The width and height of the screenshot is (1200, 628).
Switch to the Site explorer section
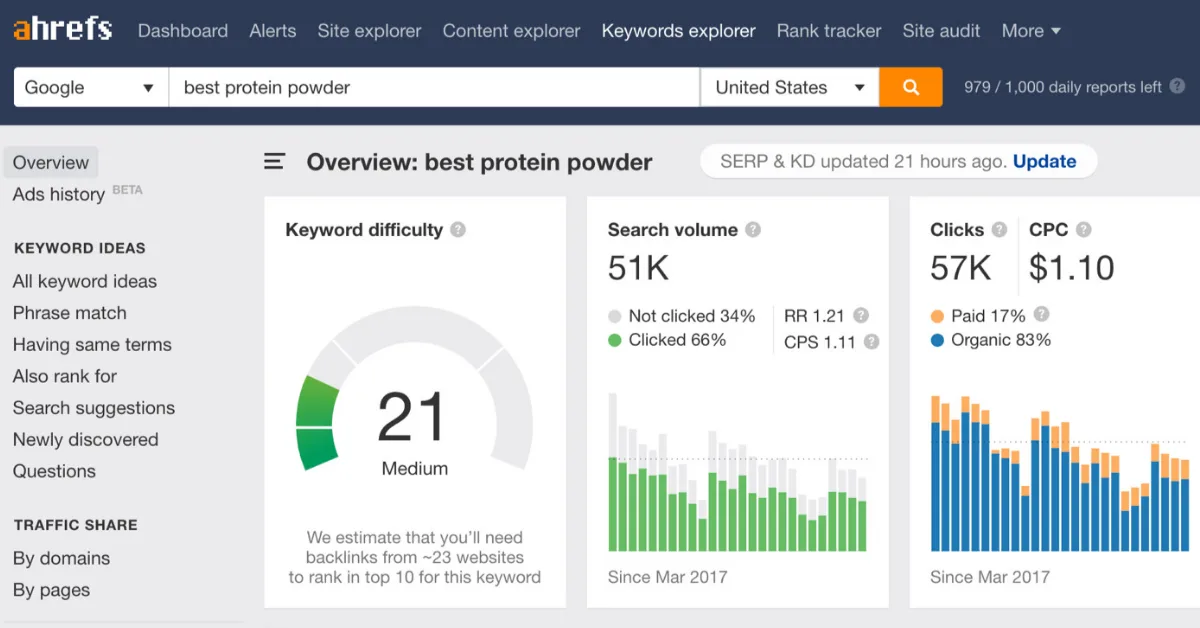[369, 31]
